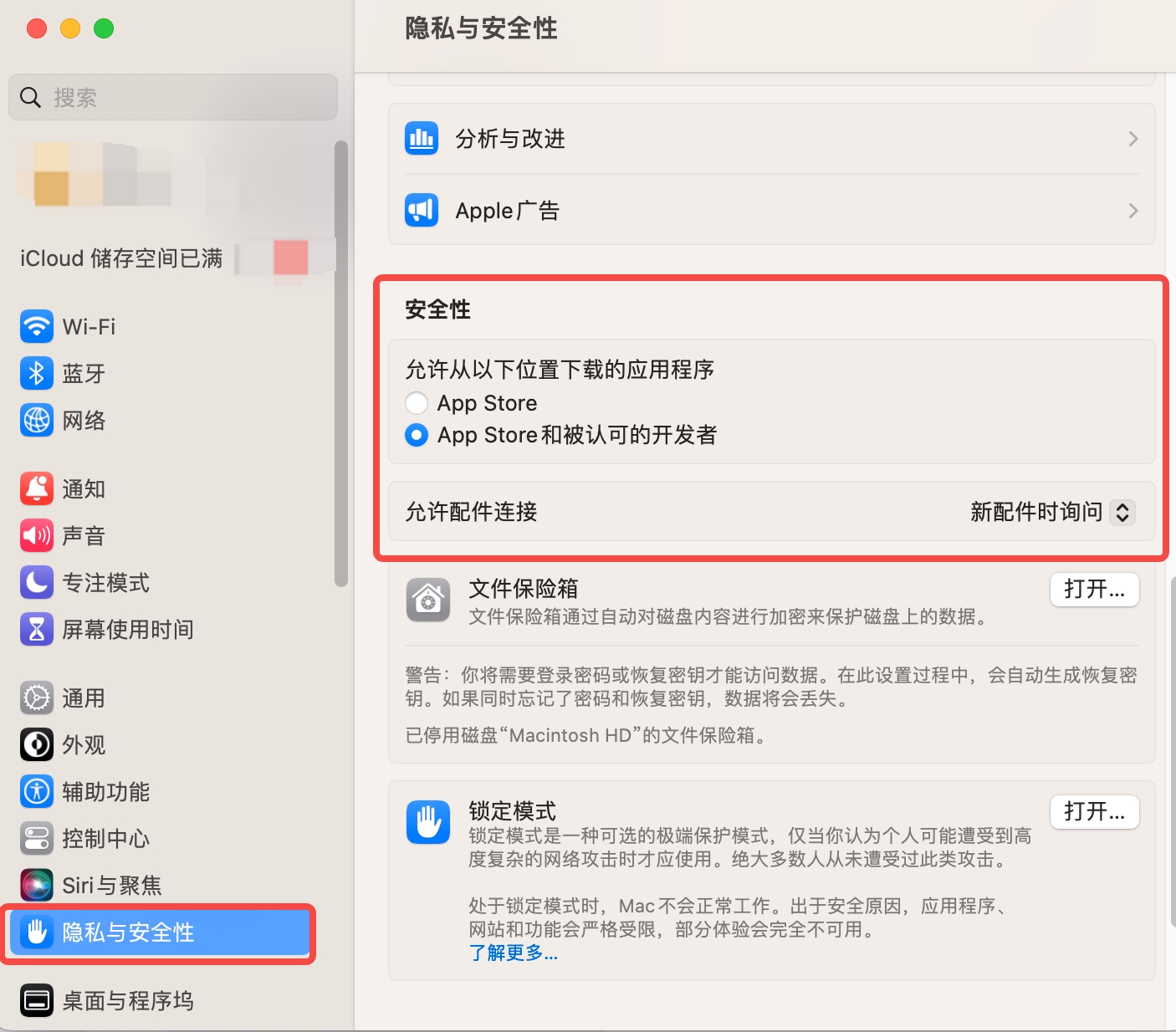Image resolution: width=1176 pixels, height=1032 pixels.
Task: Expand the Apple广告 row chevron
Action: (x=1133, y=211)
